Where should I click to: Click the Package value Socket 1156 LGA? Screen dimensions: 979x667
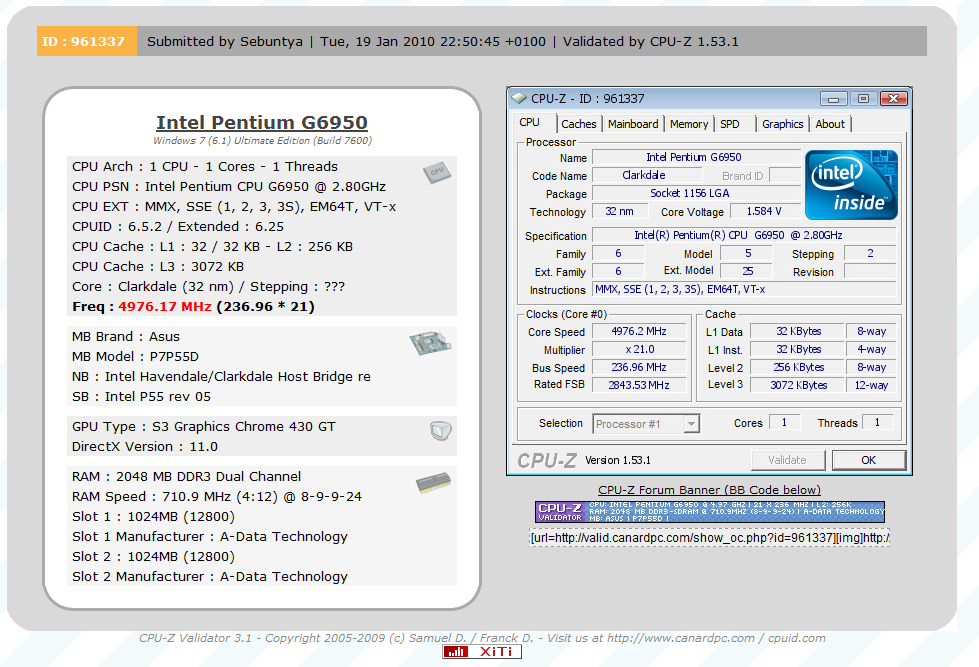click(696, 194)
